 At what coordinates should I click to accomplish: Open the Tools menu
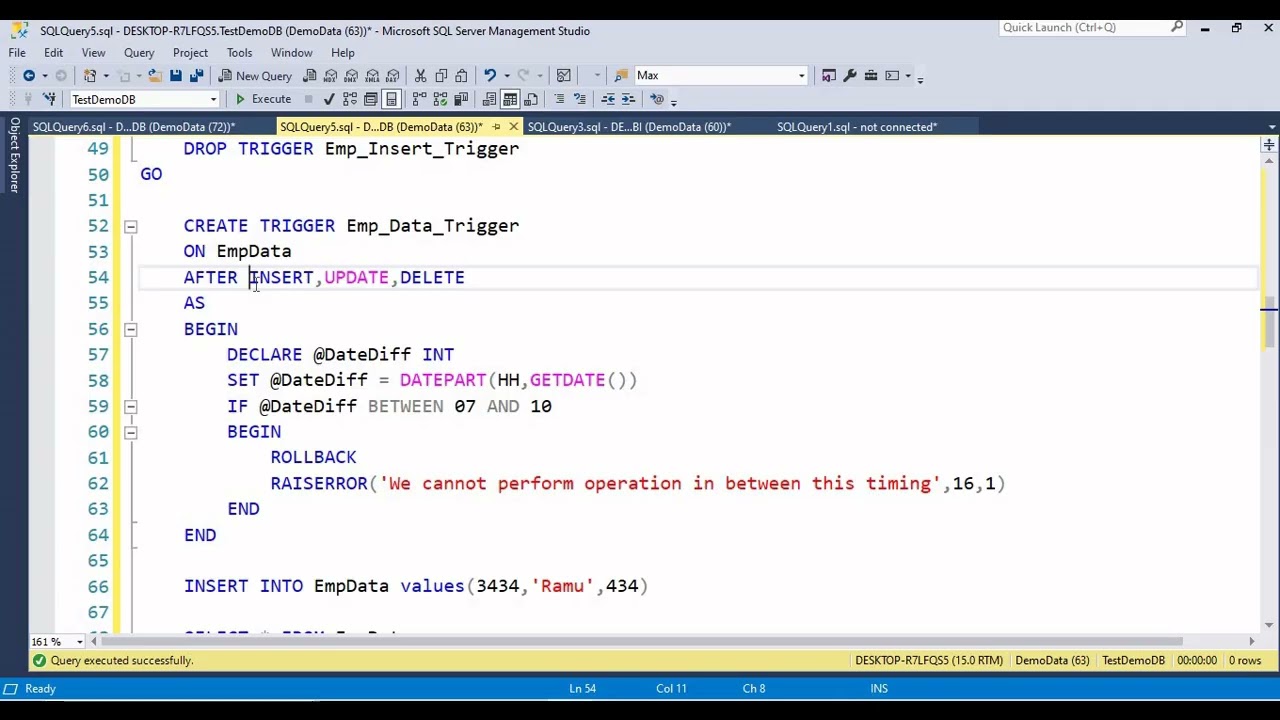click(x=239, y=52)
